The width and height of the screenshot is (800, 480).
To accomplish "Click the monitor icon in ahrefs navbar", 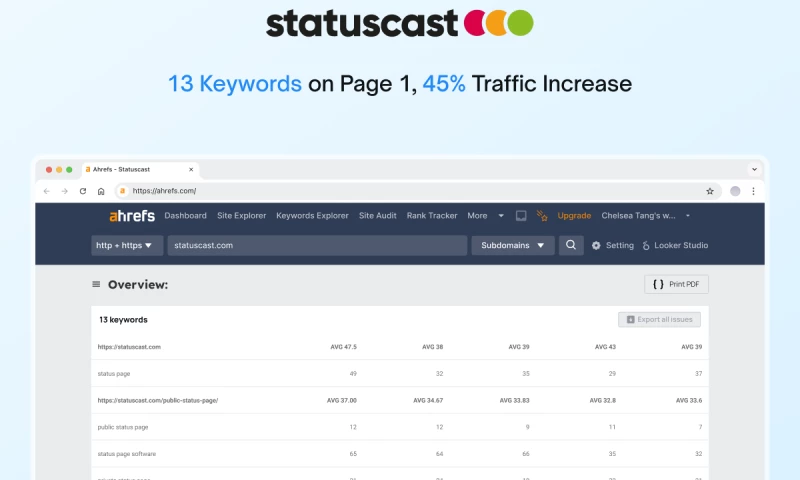I will click(521, 216).
